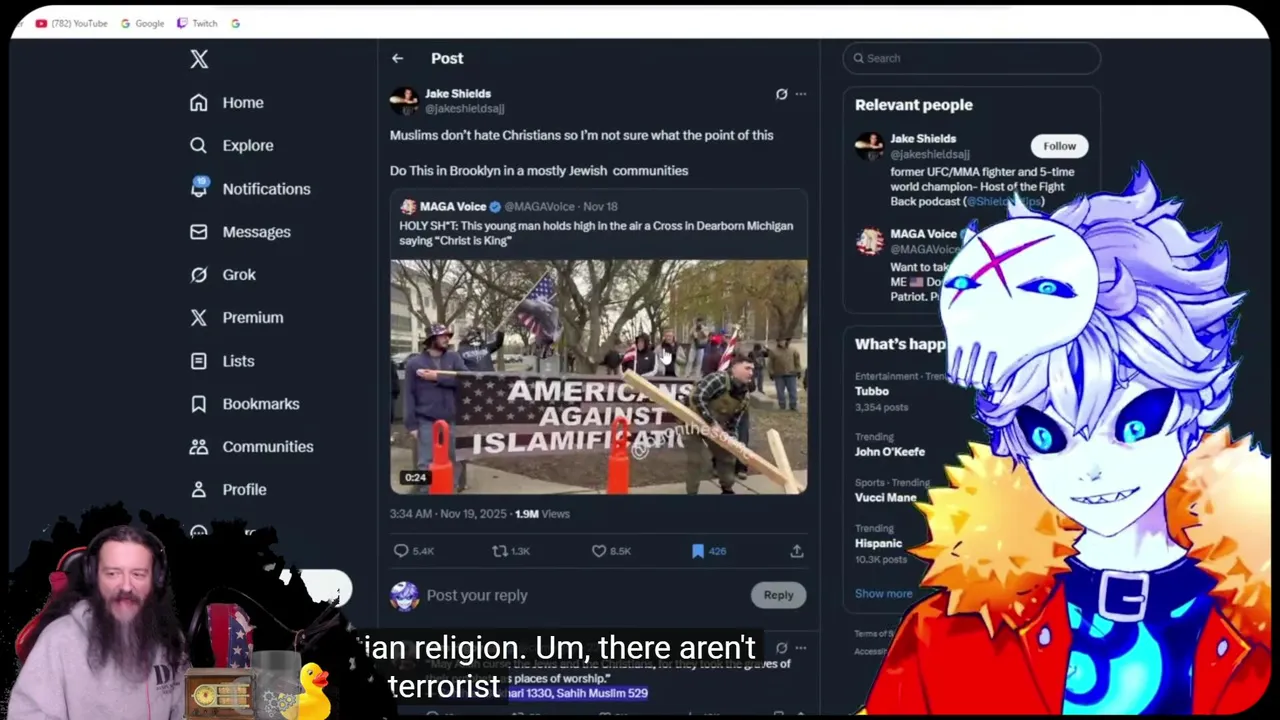Viewport: 1280px width, 720px height.
Task: Click the Lists document icon
Action: point(199,360)
